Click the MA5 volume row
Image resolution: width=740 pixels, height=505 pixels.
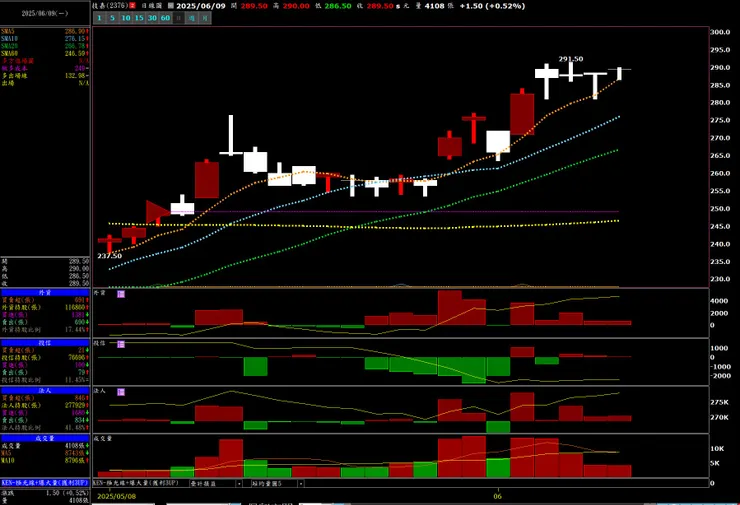tap(45, 453)
